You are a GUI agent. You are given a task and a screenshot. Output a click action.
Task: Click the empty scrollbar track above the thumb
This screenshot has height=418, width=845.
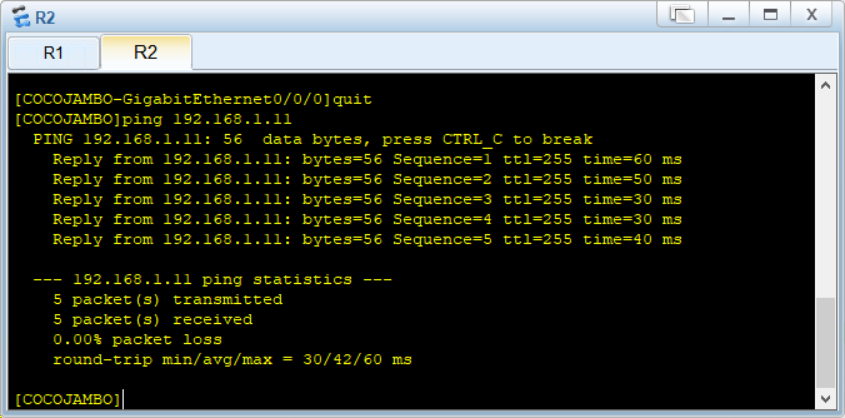[825, 196]
